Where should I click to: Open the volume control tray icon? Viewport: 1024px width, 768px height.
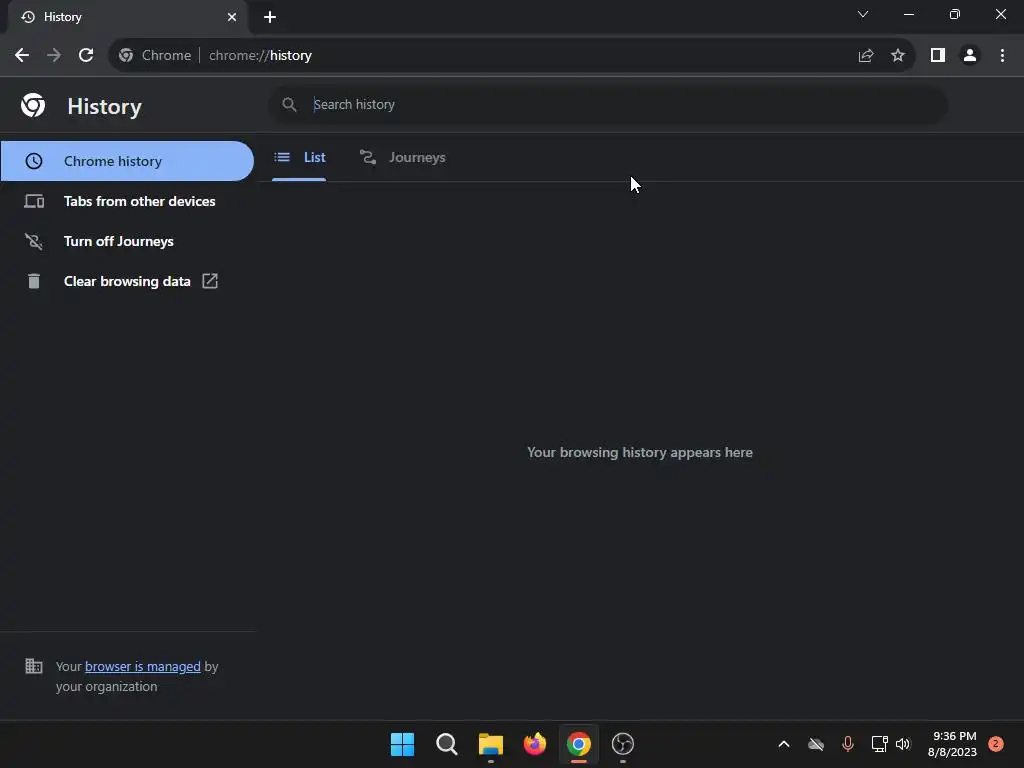[x=903, y=744]
